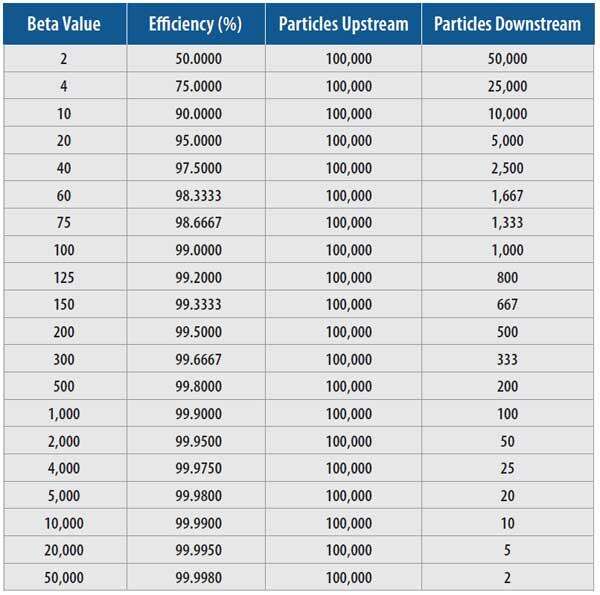Select the 99.9980 efficiency cell
Image resolution: width=600 pixels, height=595 pixels.
click(x=196, y=577)
